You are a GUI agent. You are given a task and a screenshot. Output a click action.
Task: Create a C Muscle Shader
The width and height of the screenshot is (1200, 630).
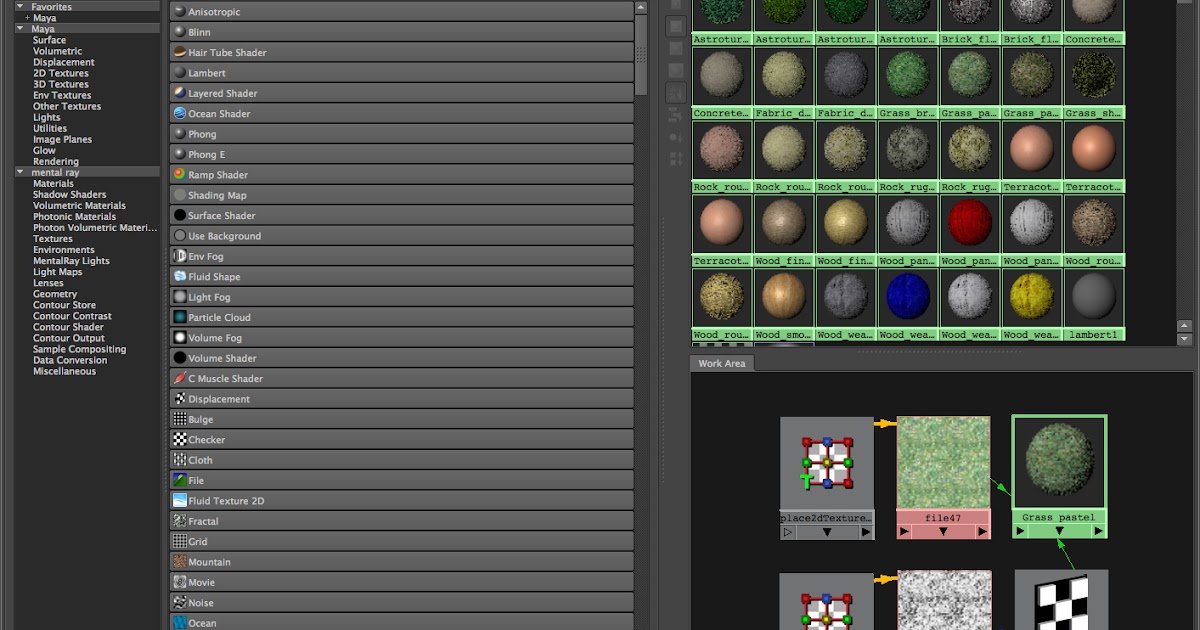[401, 378]
